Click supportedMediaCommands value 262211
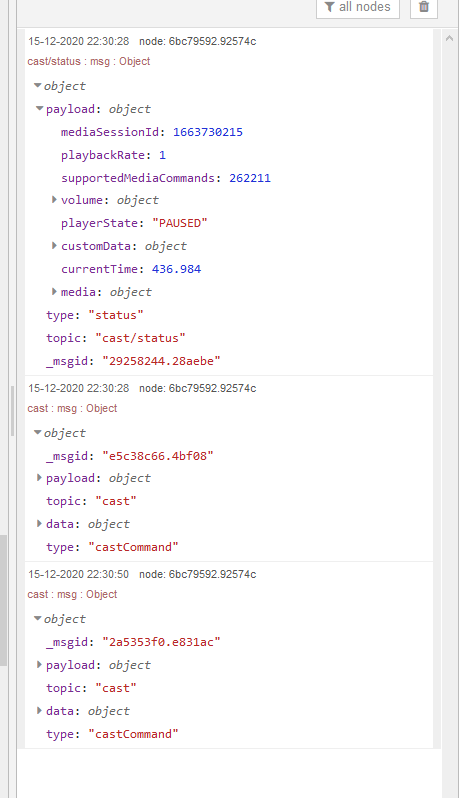Viewport: 459px width, 798px height. (250, 178)
